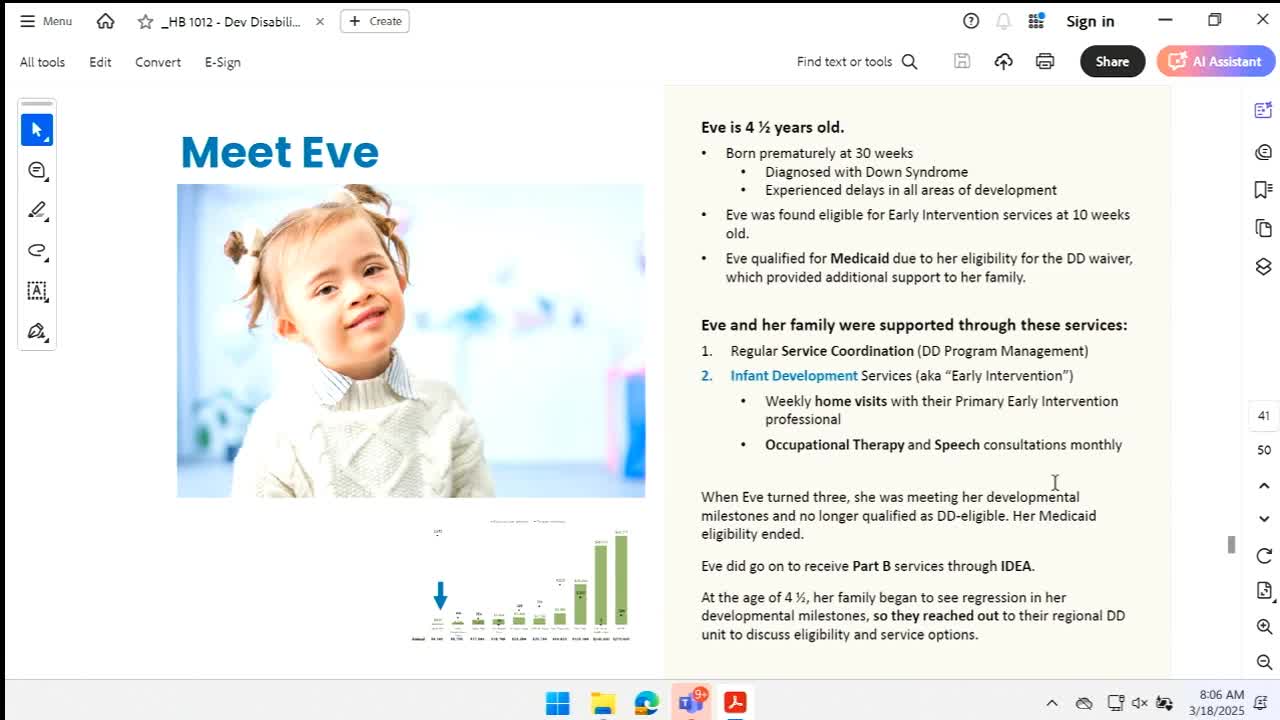This screenshot has width=1280, height=720.
Task: Click the Save icon
Action: click(x=962, y=61)
